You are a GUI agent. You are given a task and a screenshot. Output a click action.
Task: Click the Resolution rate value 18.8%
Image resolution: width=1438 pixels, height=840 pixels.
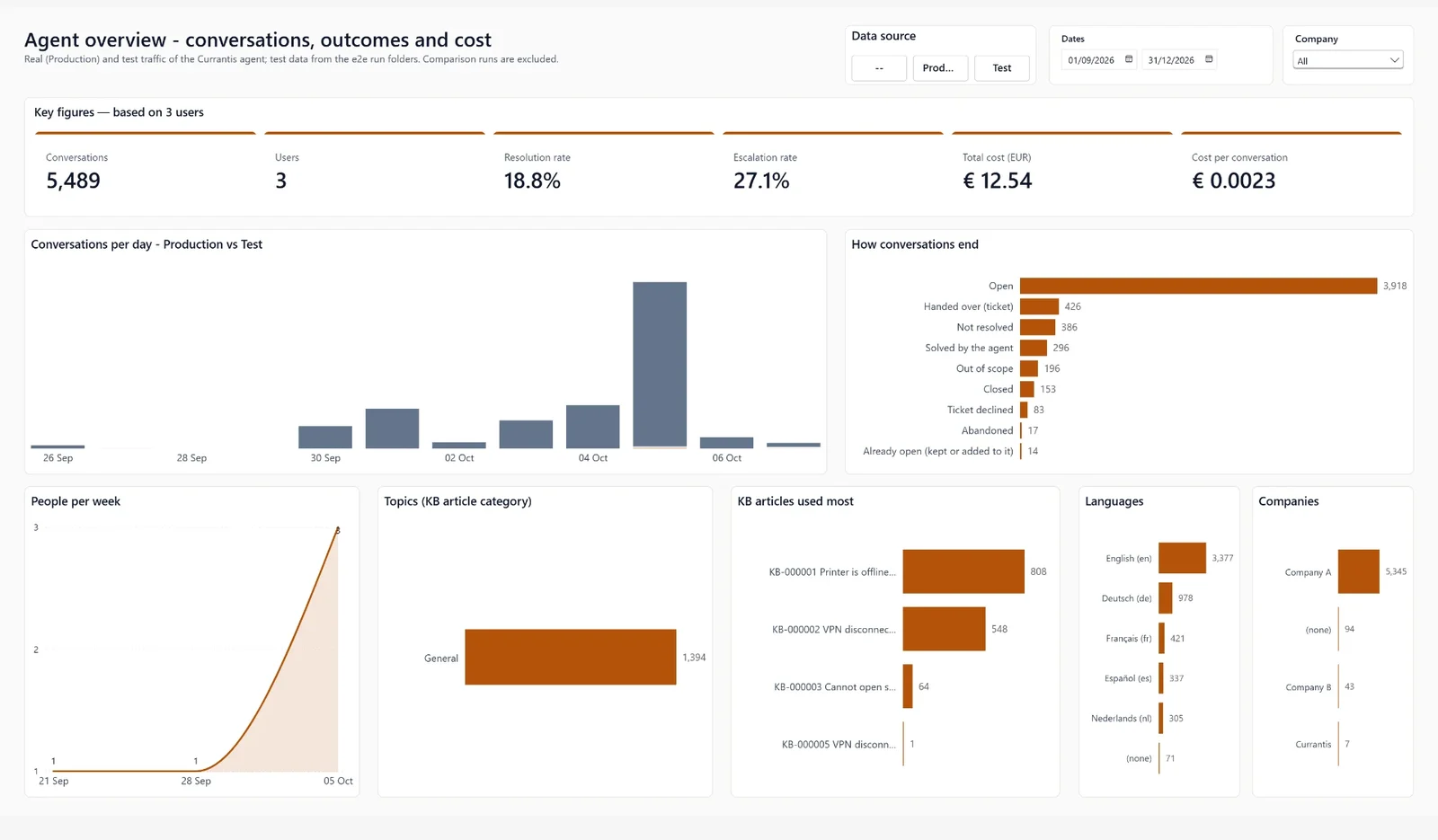click(532, 181)
